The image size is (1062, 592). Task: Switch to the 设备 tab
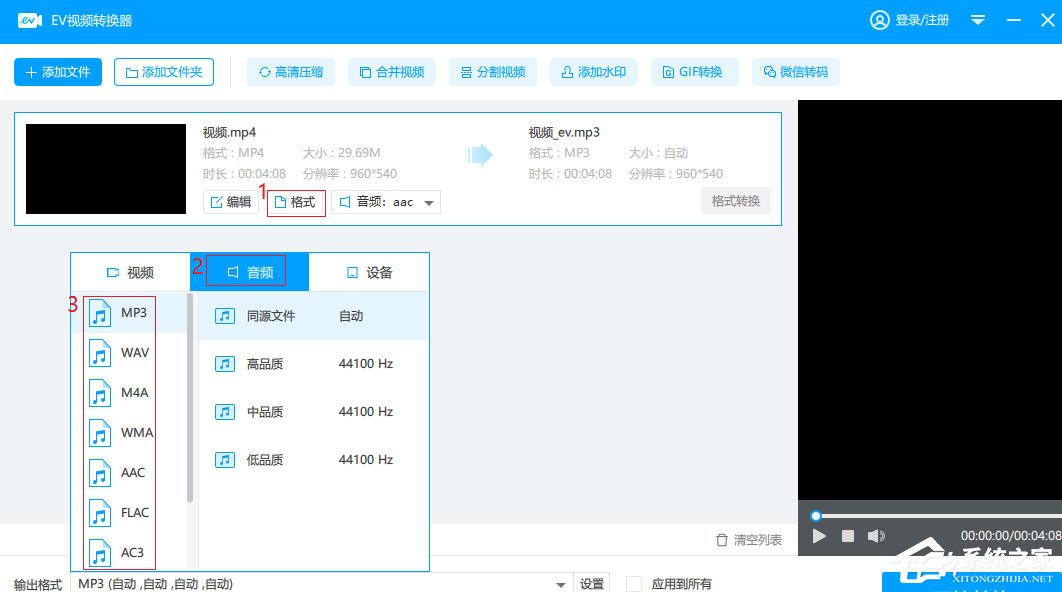[369, 271]
